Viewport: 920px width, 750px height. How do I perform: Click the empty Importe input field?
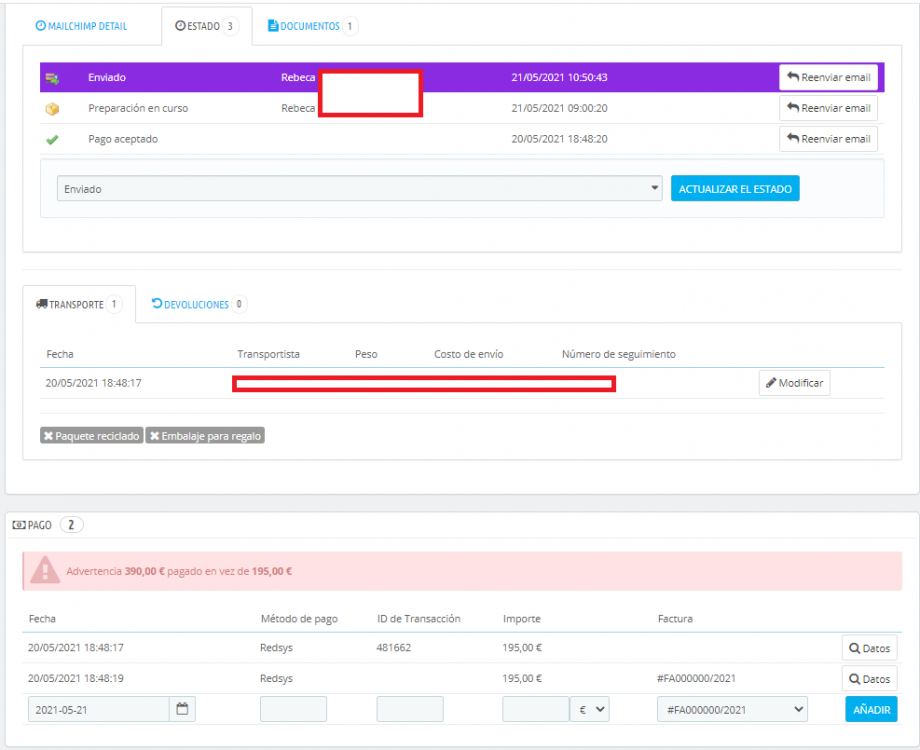point(536,710)
